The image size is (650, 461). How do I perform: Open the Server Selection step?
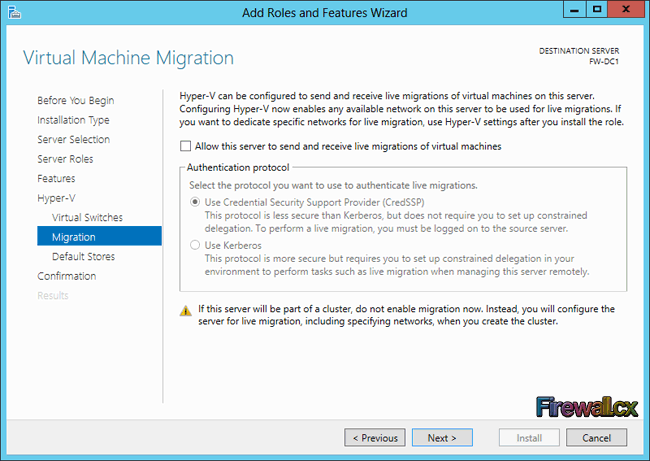[74, 140]
